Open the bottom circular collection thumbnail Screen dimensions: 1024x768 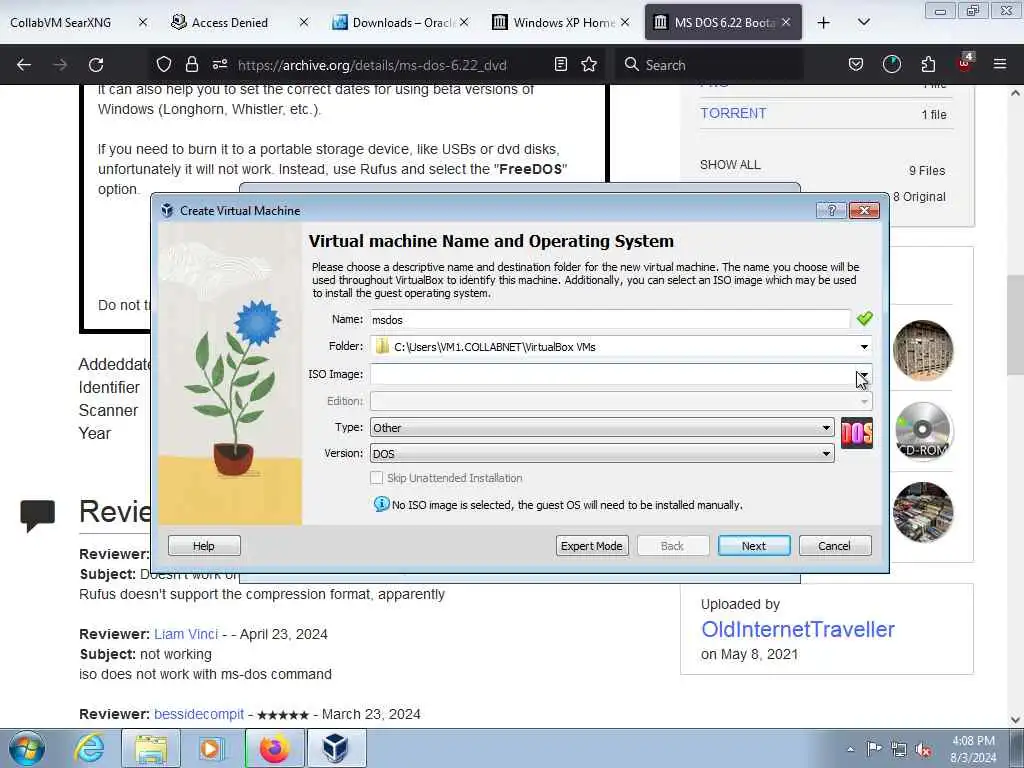point(923,512)
